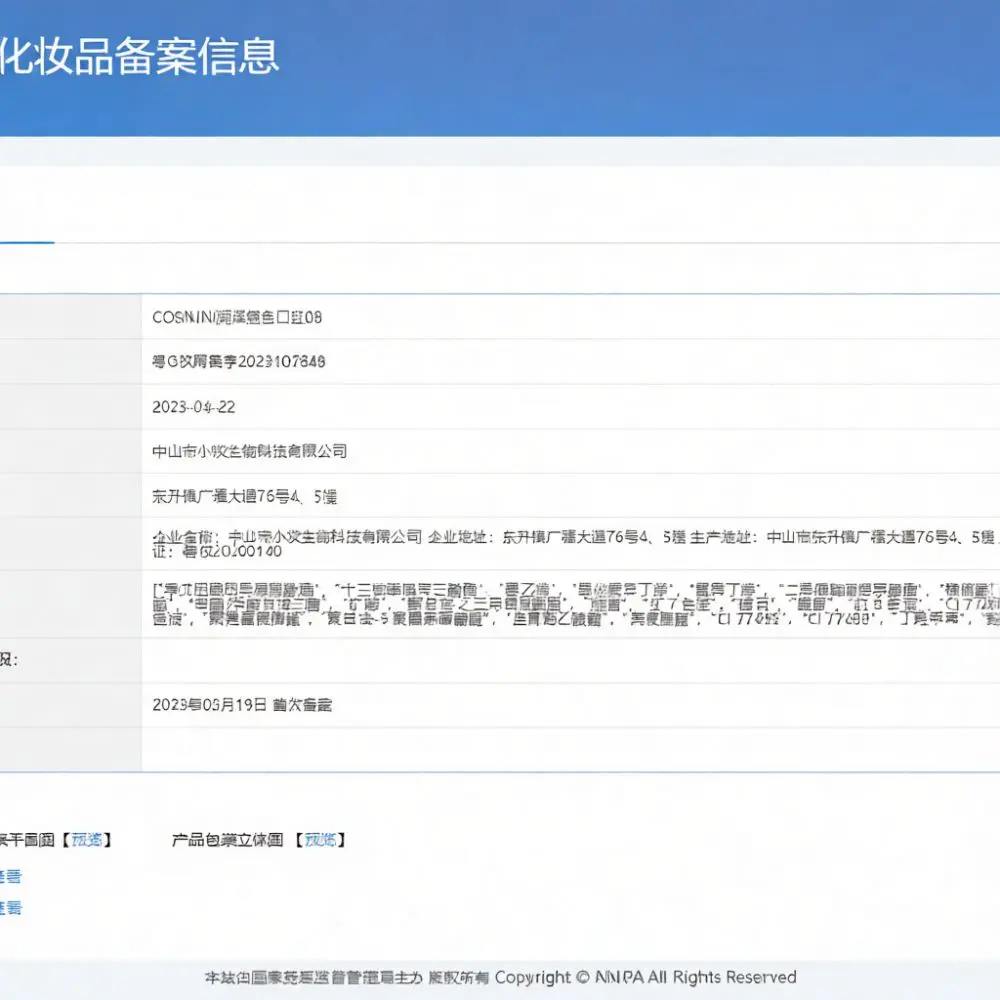
Task: Click the date value 2023-04-22
Action: tap(193, 407)
